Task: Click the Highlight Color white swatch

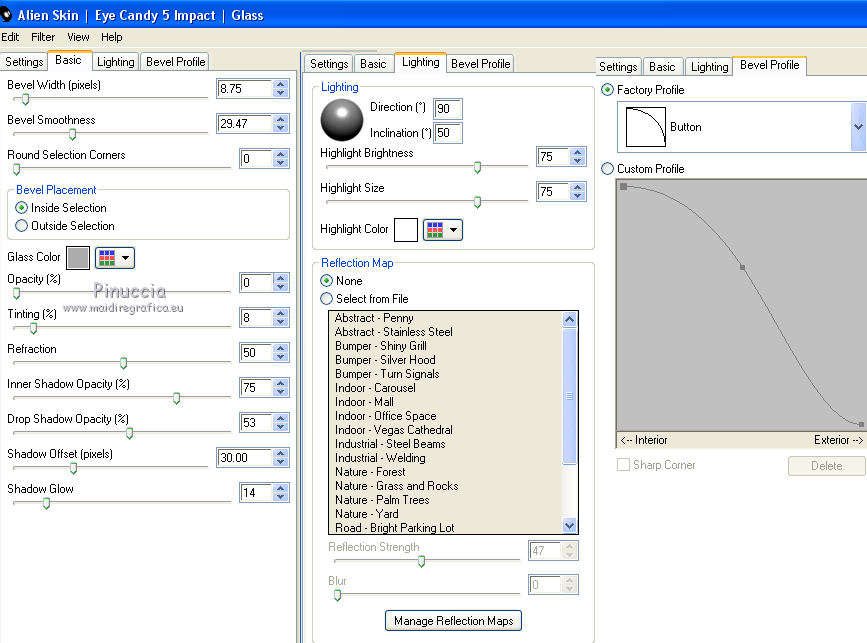Action: (x=406, y=230)
